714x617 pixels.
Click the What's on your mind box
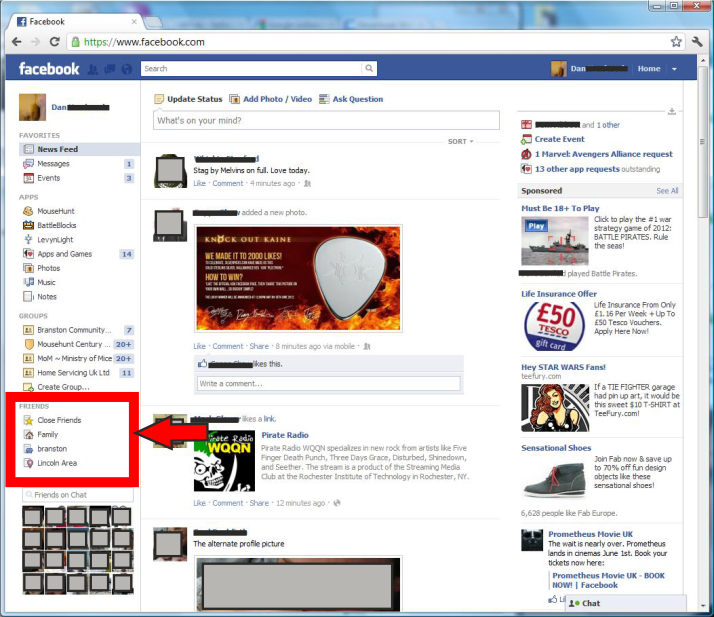coord(326,121)
